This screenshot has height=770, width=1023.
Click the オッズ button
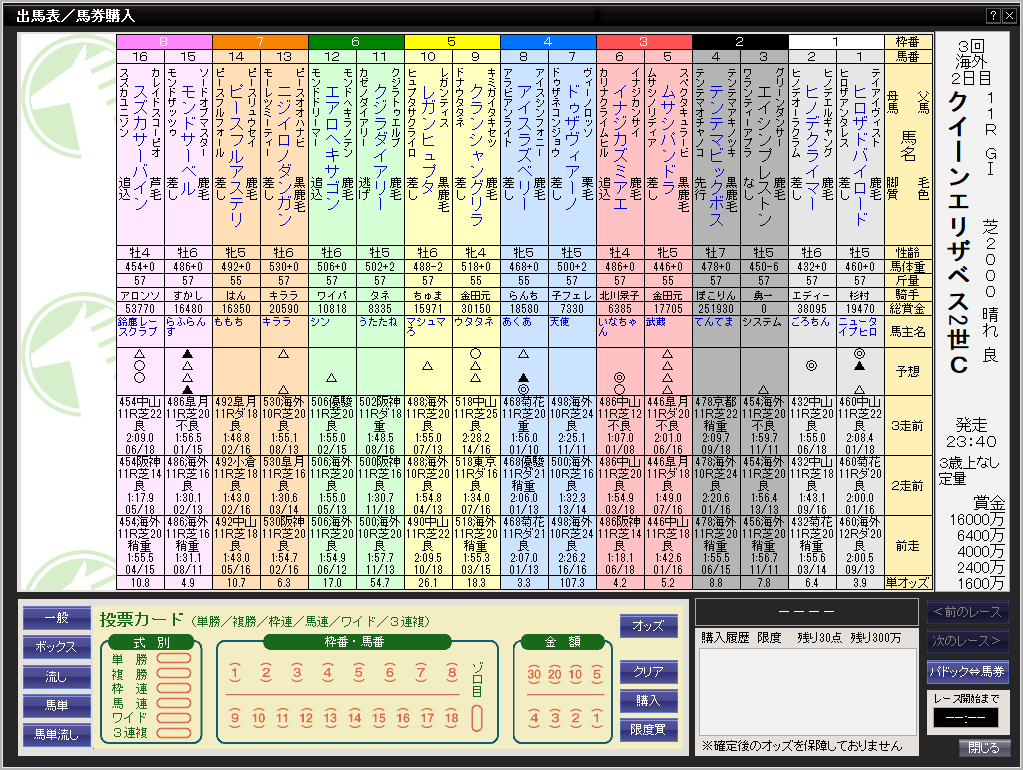(x=649, y=626)
